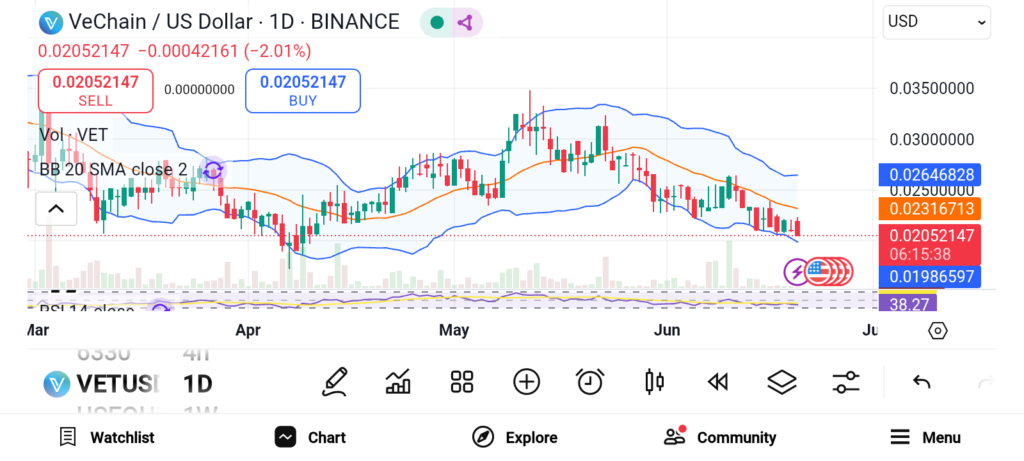Click the -2.01% price change text
1024x461 pixels.
click(278, 51)
